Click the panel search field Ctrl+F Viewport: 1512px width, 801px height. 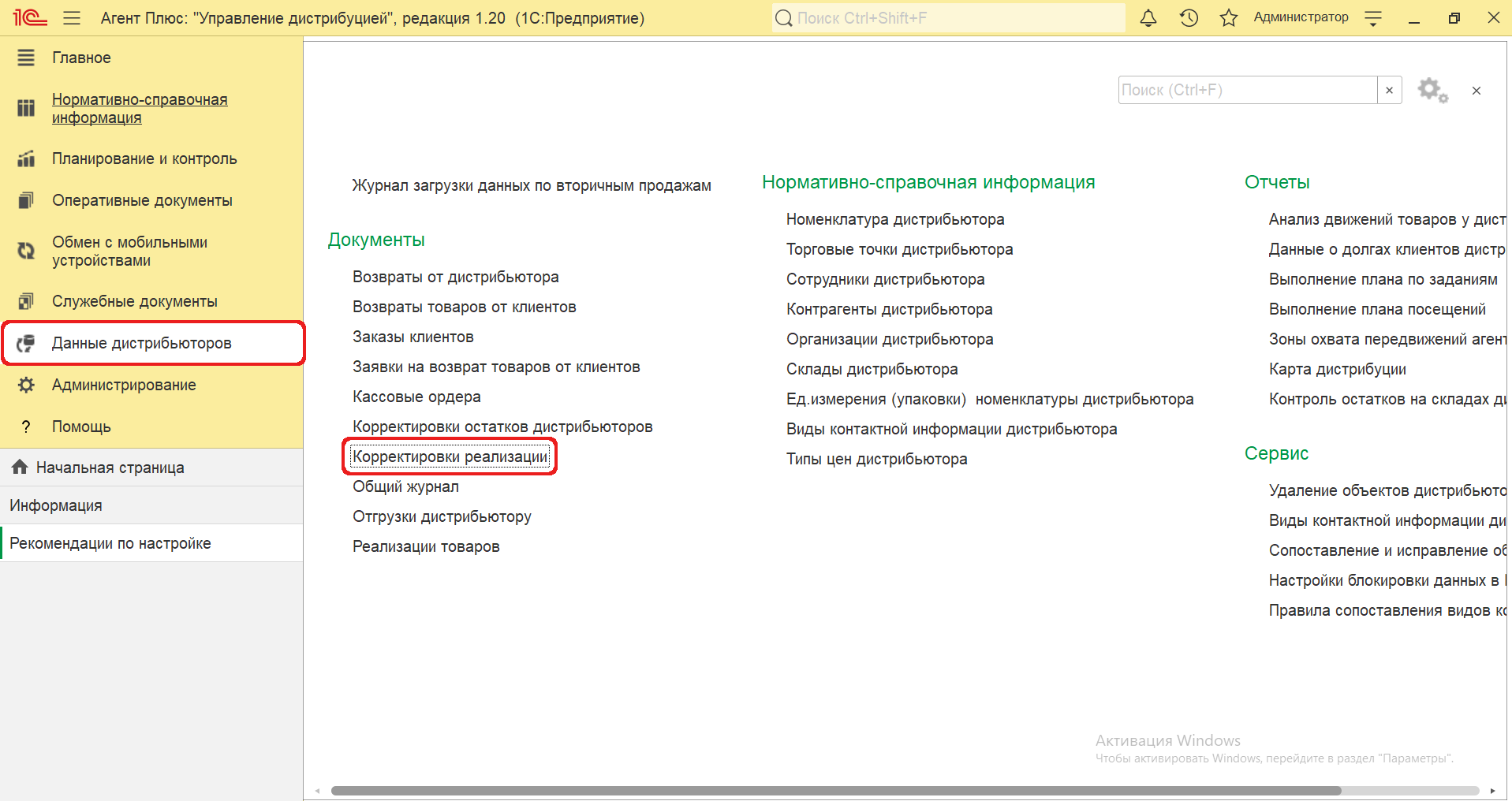coord(1248,90)
